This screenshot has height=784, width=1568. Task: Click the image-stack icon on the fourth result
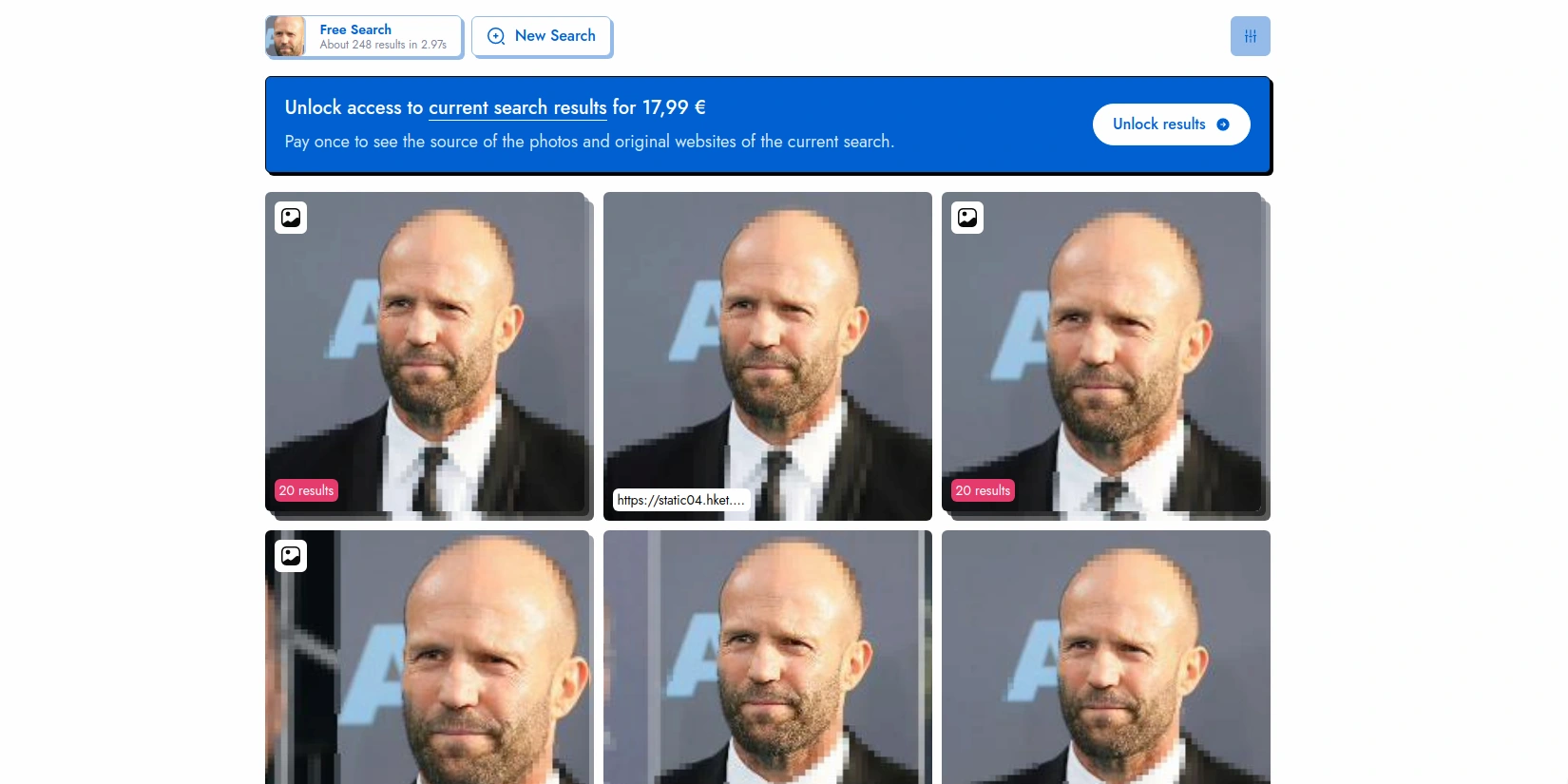(291, 556)
